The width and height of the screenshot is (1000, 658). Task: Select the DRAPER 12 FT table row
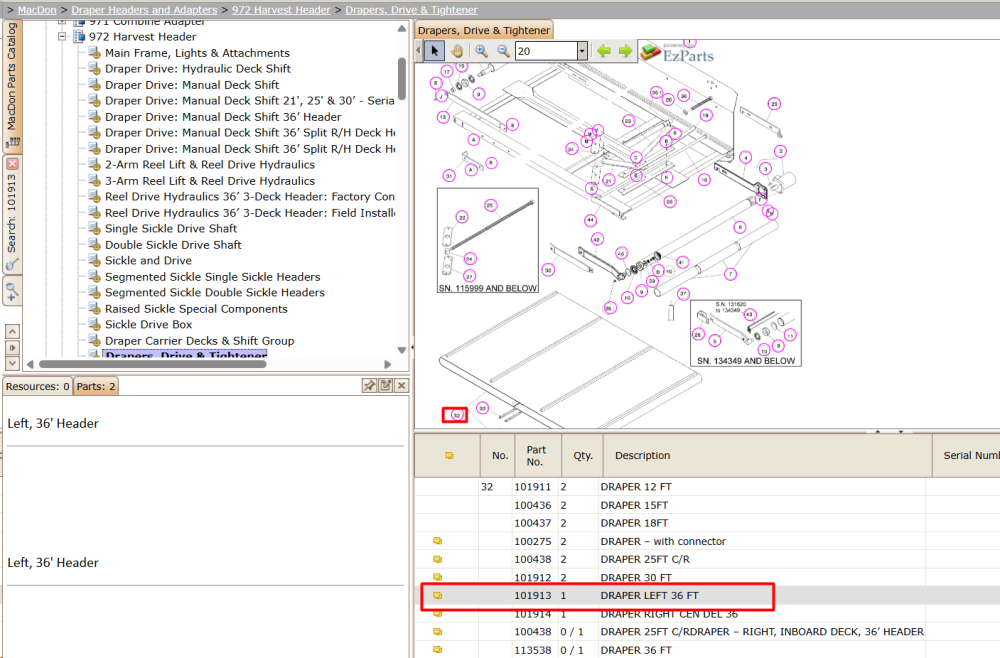point(707,486)
